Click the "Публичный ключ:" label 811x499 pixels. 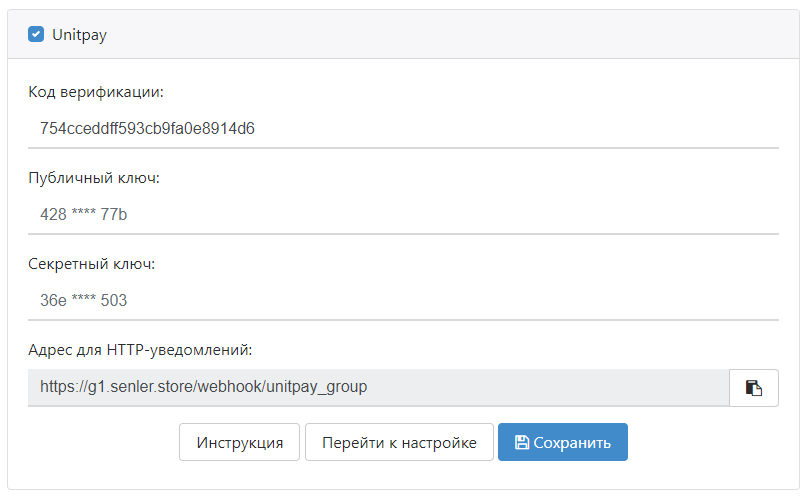[94, 178]
